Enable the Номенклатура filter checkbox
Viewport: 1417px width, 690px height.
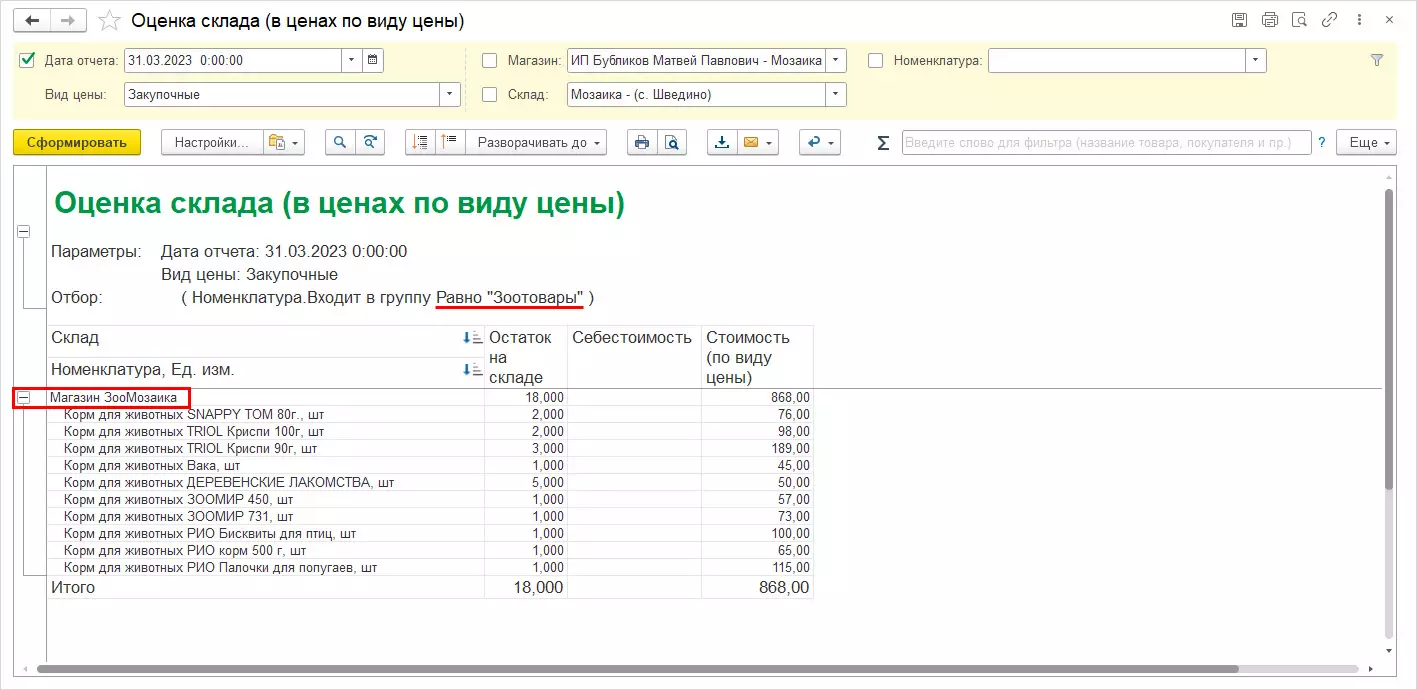[876, 60]
